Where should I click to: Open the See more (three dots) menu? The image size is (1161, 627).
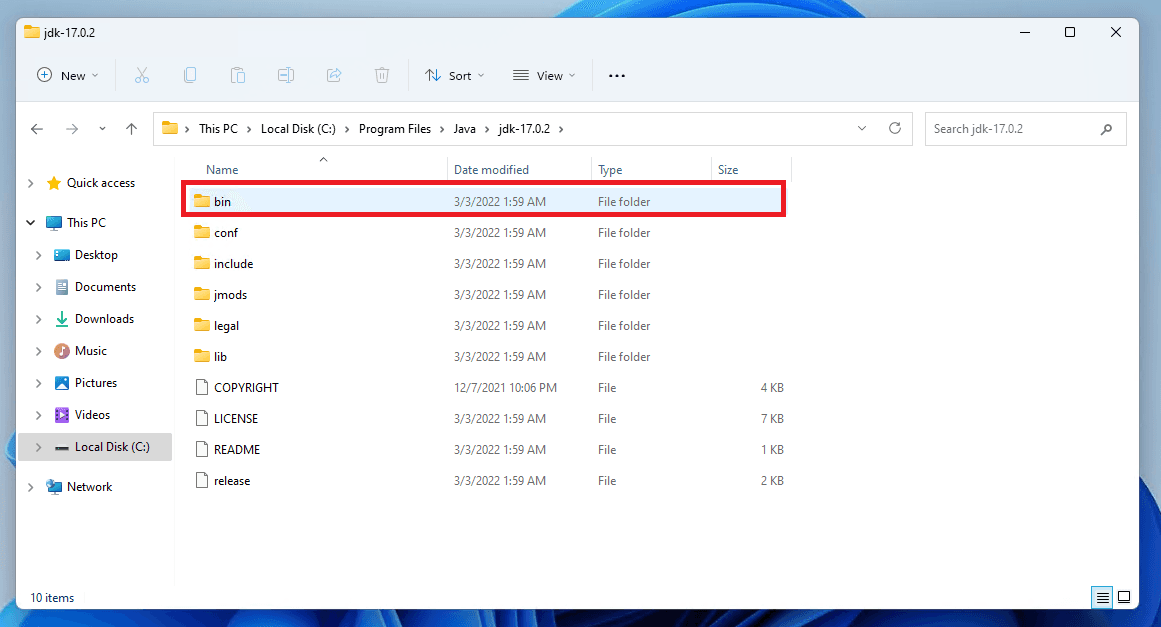(617, 76)
